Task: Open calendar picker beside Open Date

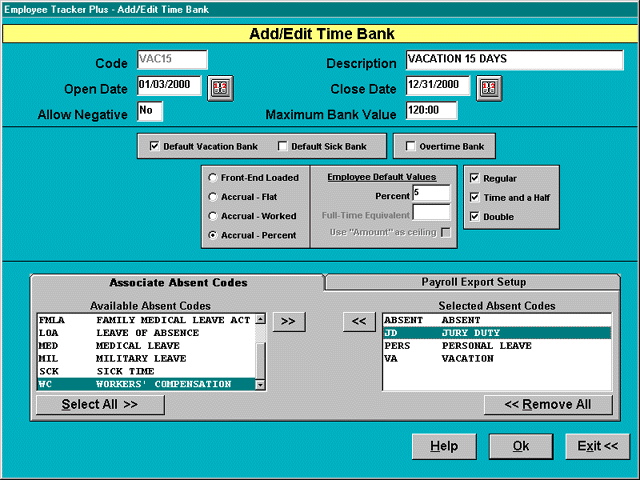Action: [220, 88]
